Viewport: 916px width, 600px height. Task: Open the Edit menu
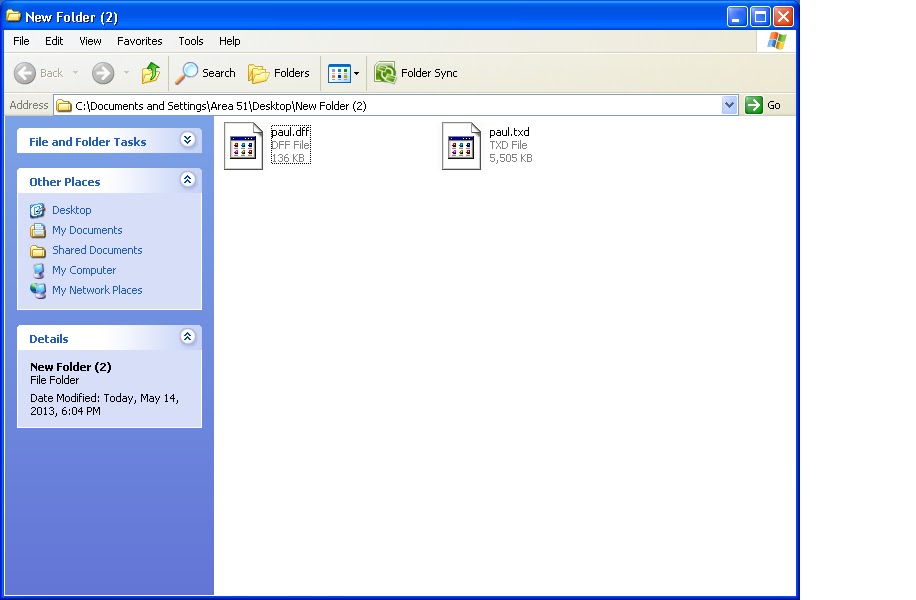(x=54, y=41)
